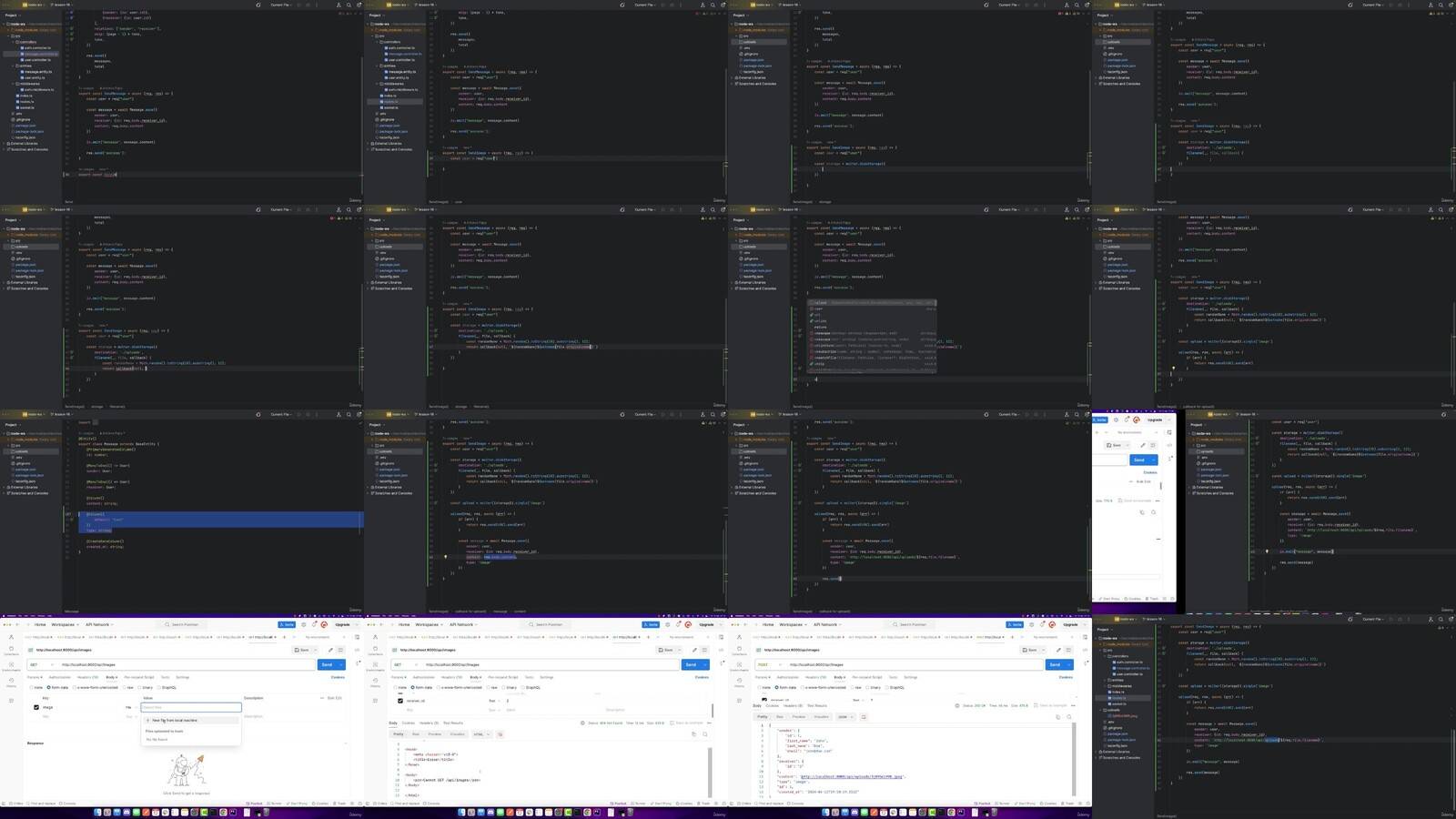The width and height of the screenshot is (1456, 819).
Task: Click the 'Select files' value field in Postman
Action: coord(191,707)
